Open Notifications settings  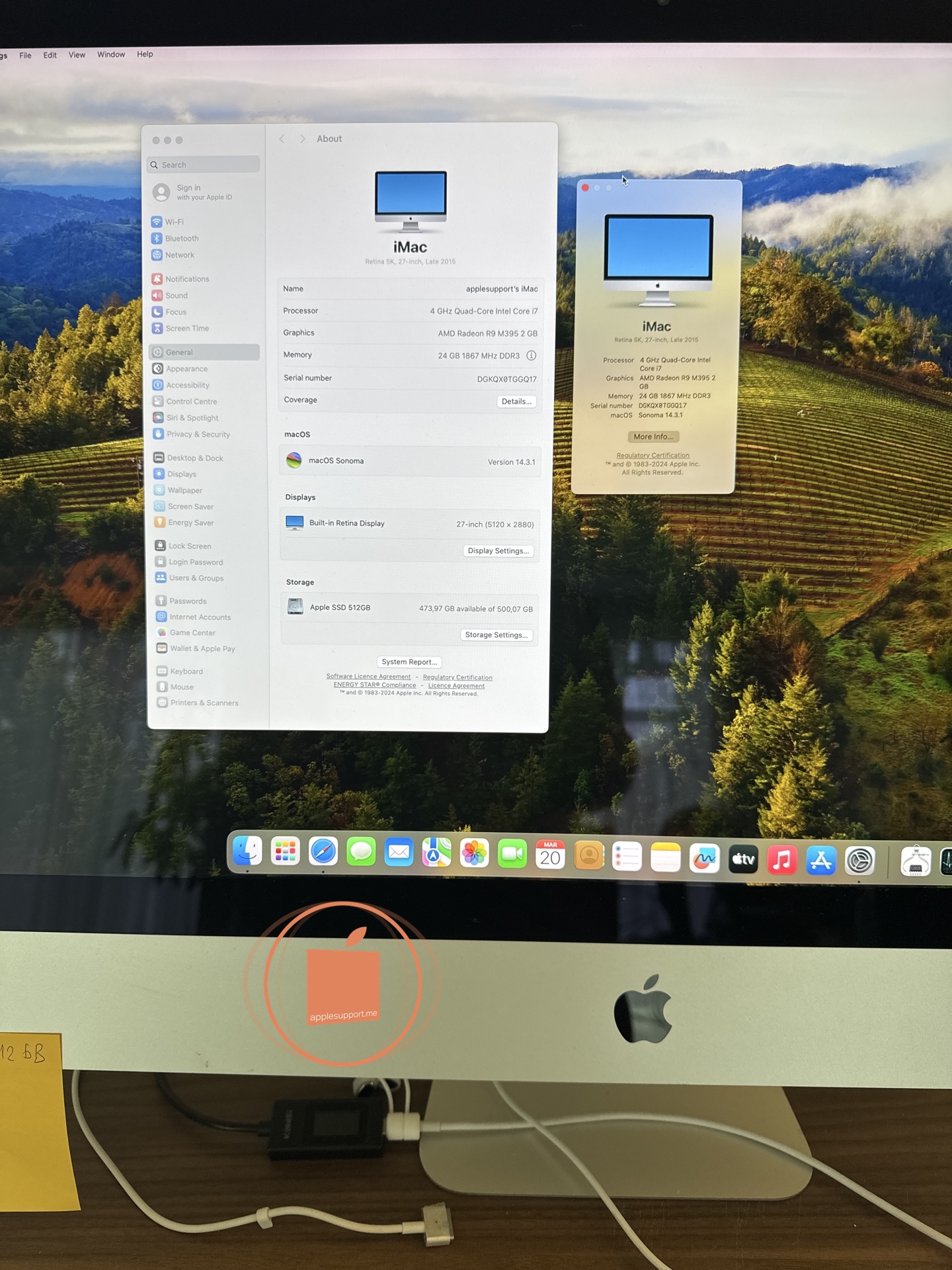tap(180, 279)
